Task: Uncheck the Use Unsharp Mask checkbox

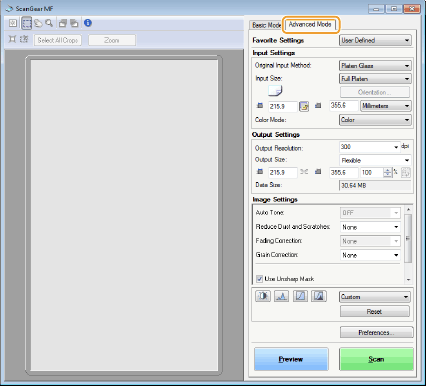Action: 259,279
